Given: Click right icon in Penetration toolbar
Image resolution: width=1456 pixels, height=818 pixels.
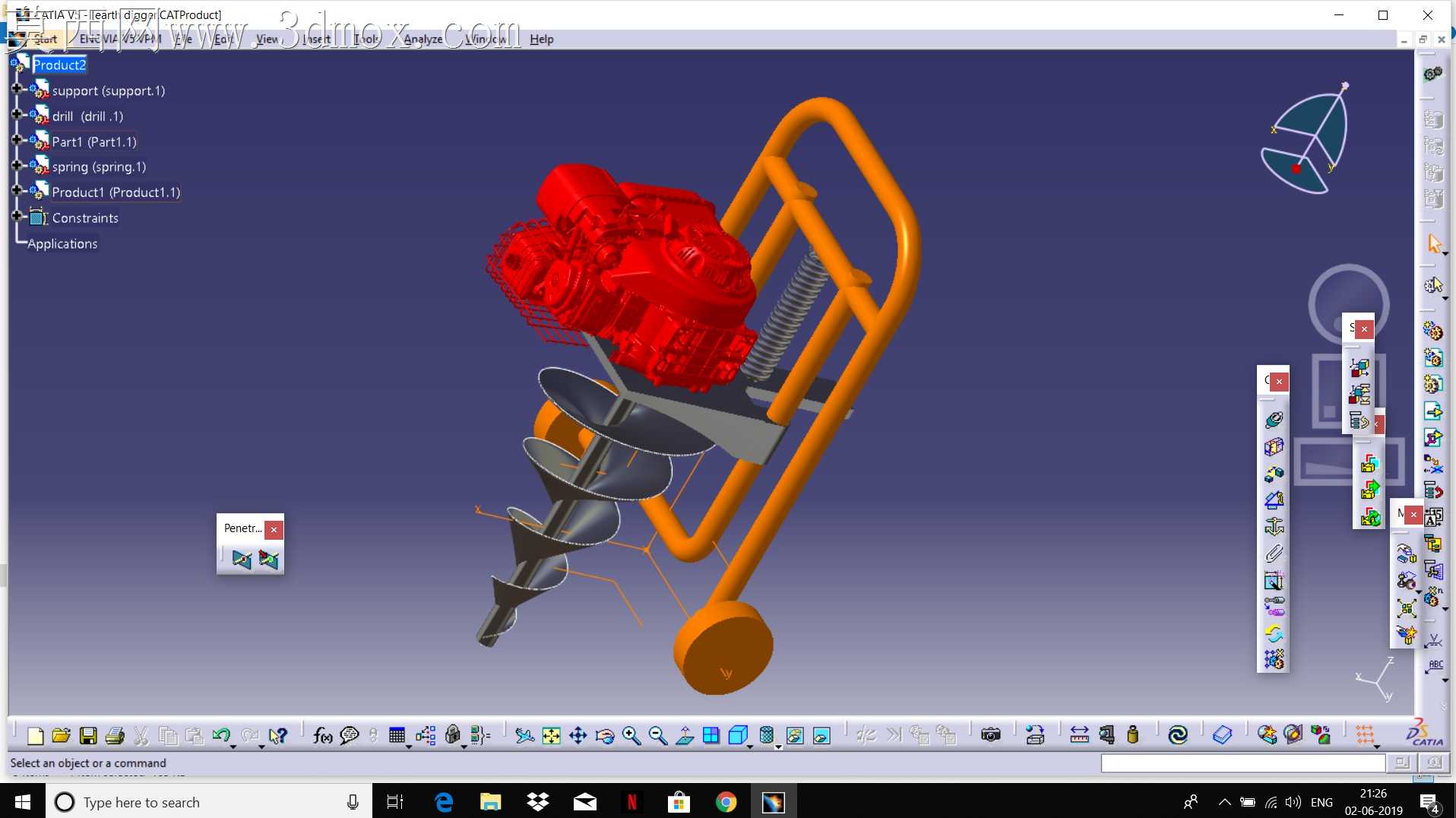Looking at the screenshot, I should pos(268,560).
